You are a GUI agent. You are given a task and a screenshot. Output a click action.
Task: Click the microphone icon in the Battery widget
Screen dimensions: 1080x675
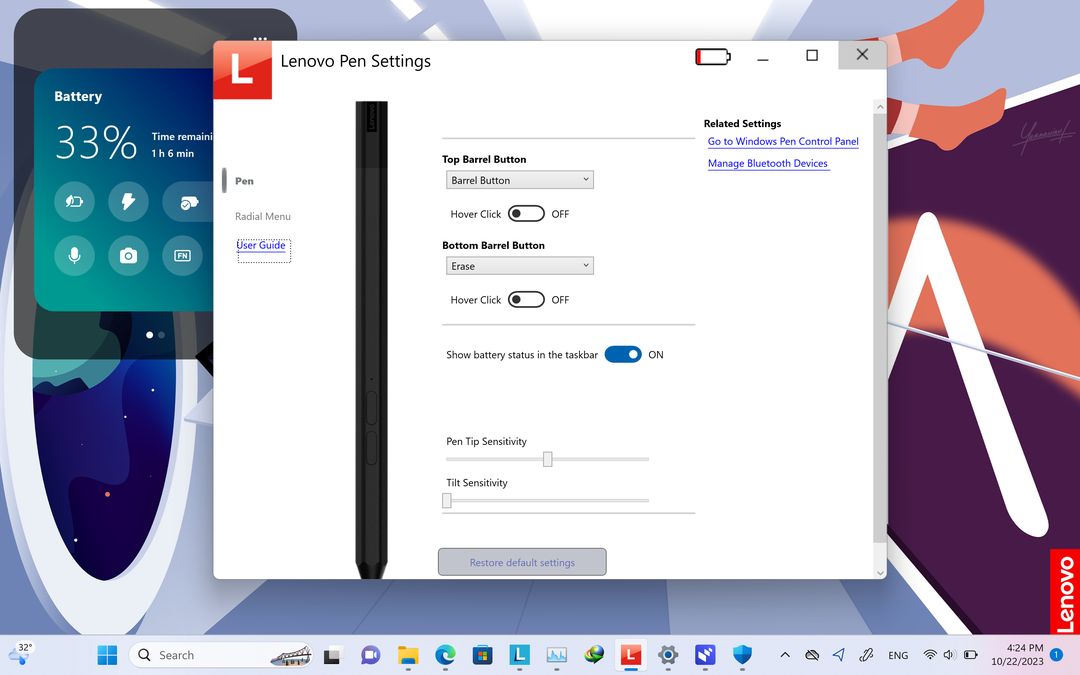point(74,255)
